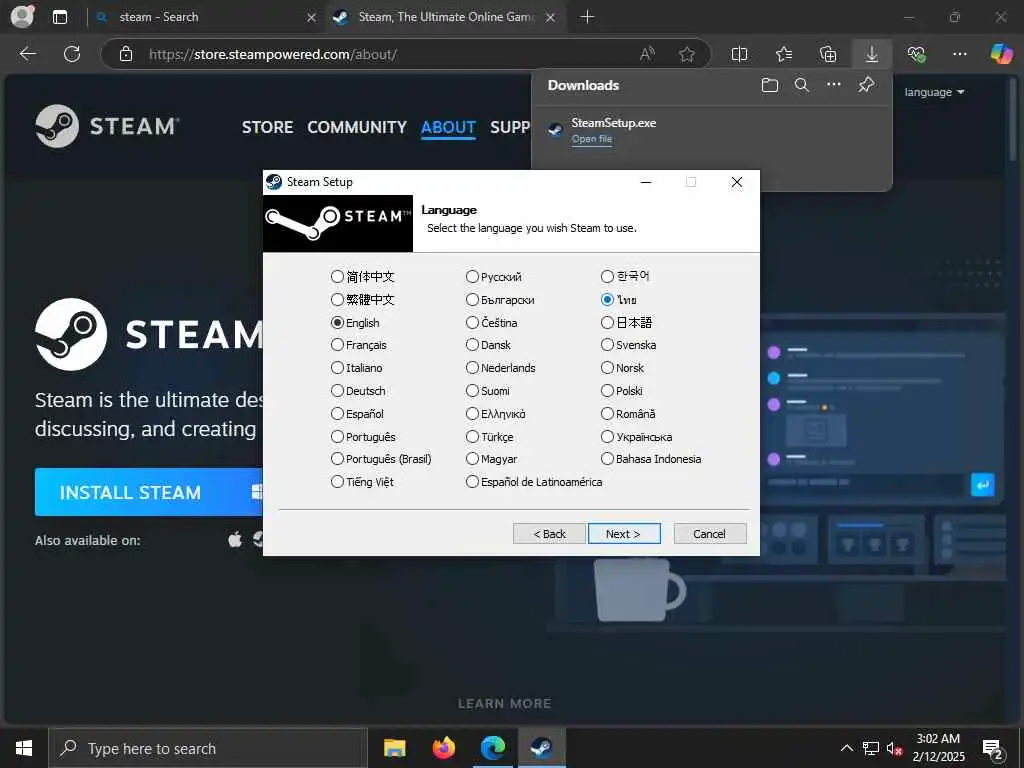The width and height of the screenshot is (1024, 768).
Task: Reload the page with the refresh icon
Action: [x=72, y=54]
